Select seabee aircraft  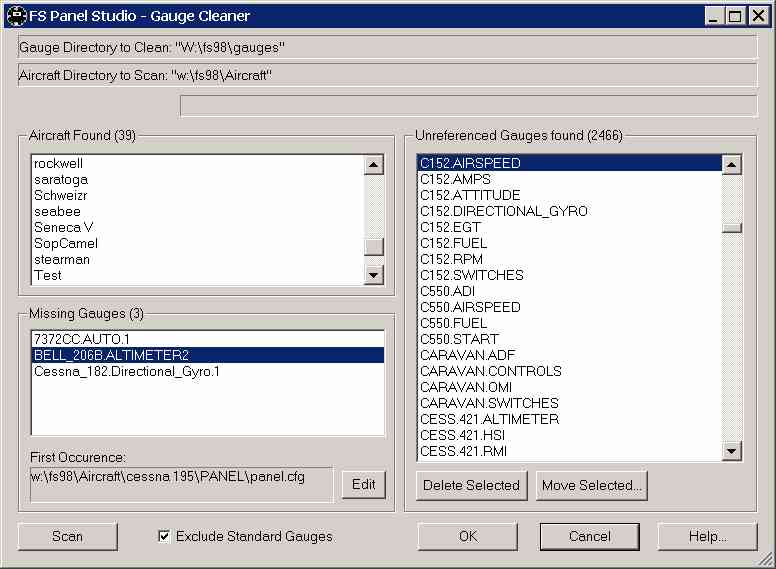coord(197,211)
